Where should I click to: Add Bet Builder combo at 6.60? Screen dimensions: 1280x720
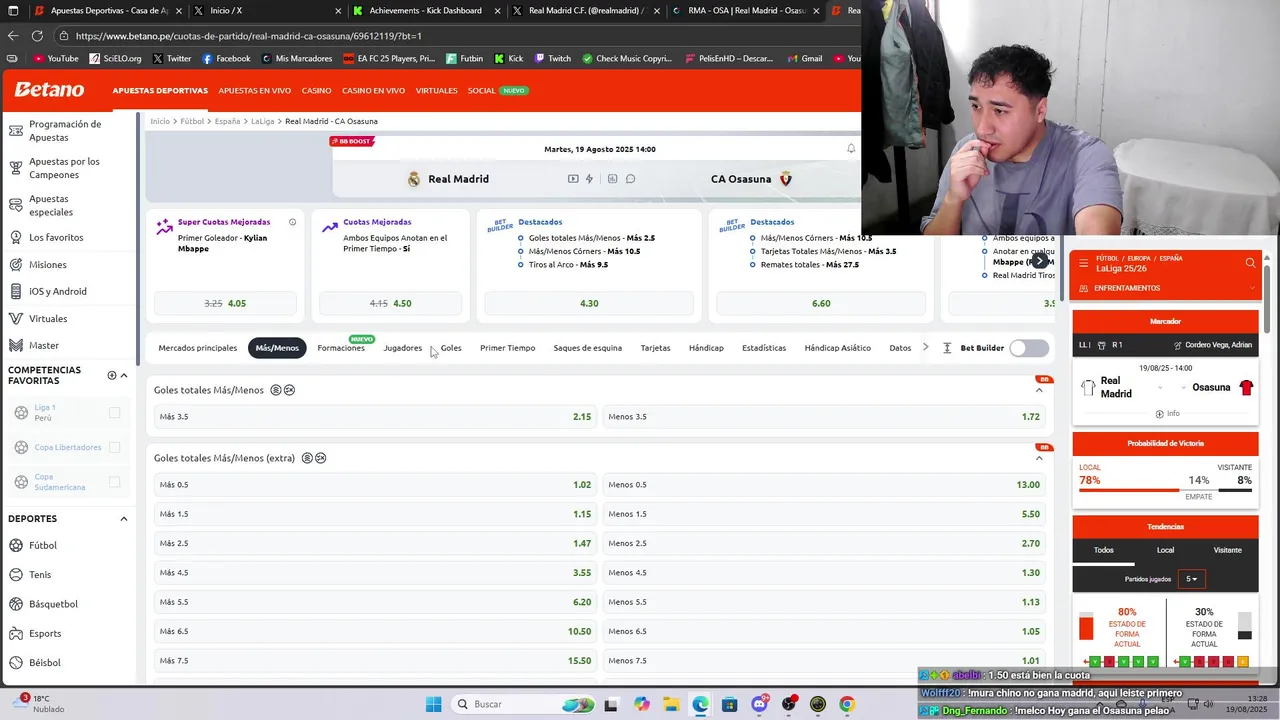point(821,303)
